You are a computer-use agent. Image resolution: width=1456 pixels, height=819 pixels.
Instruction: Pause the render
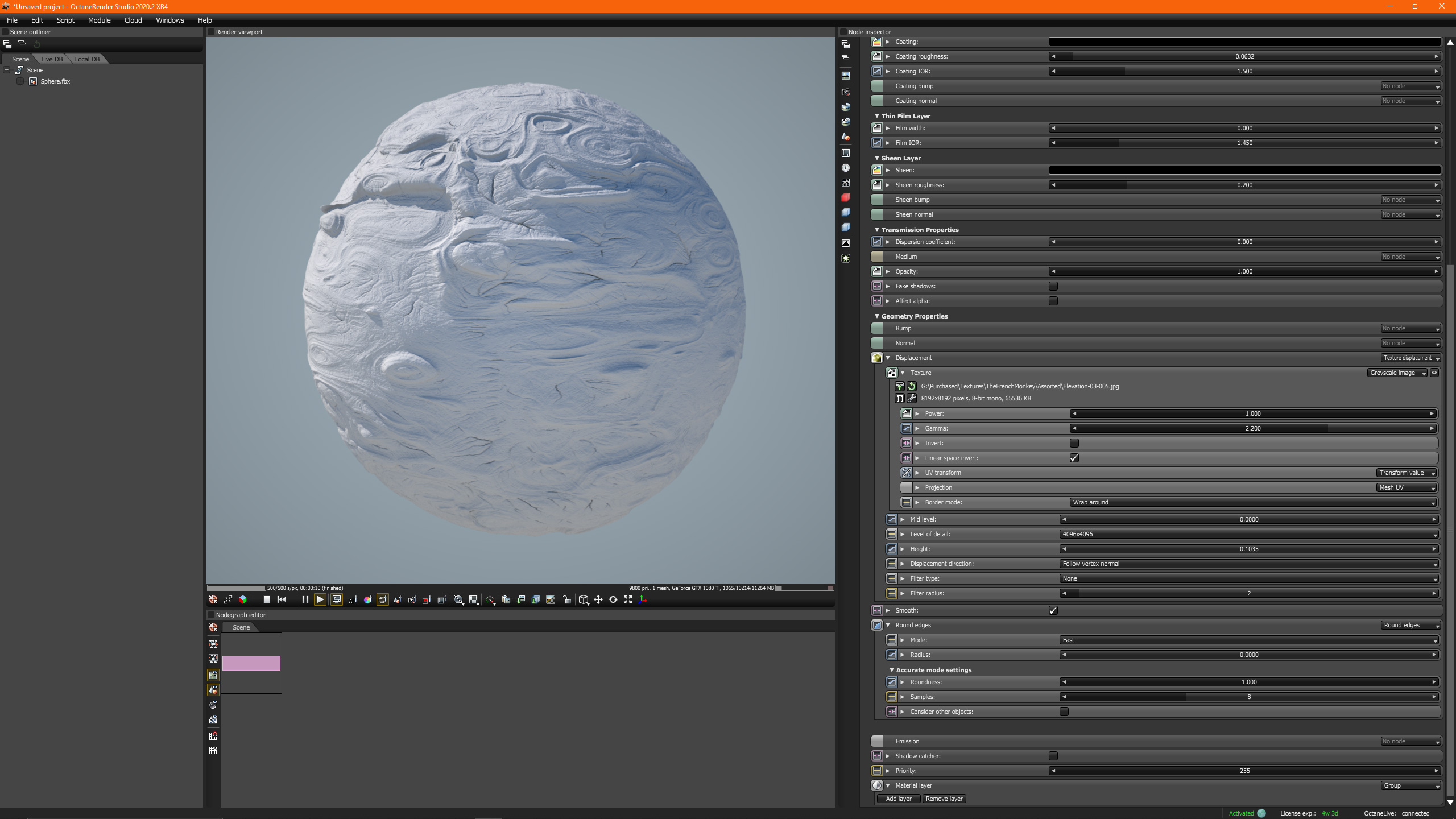(305, 599)
